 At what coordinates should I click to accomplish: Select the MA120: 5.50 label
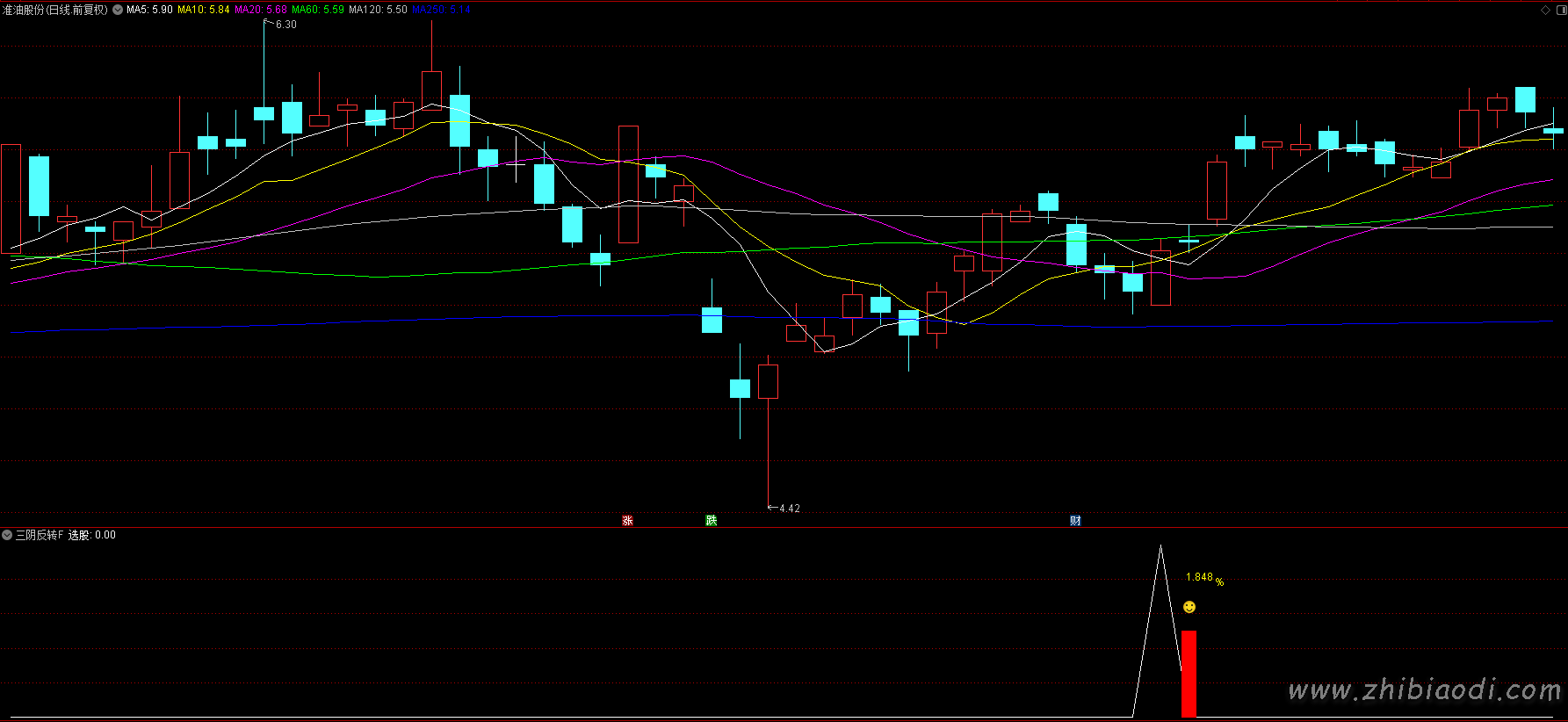pos(378,10)
